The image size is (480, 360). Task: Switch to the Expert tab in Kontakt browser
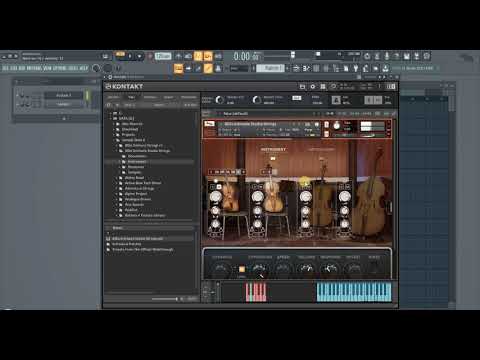pyautogui.click(x=168, y=97)
